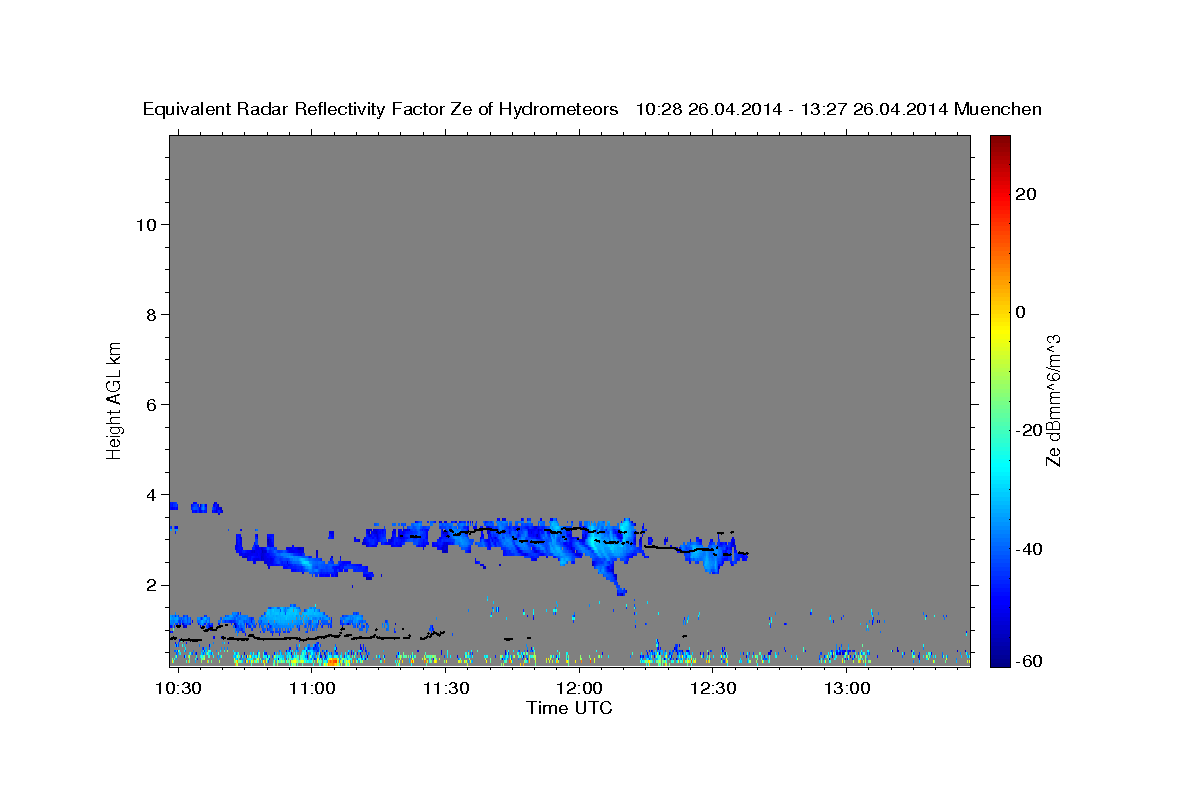Click the '13:00' time tick label
This screenshot has height=800, width=1200.
847,688
